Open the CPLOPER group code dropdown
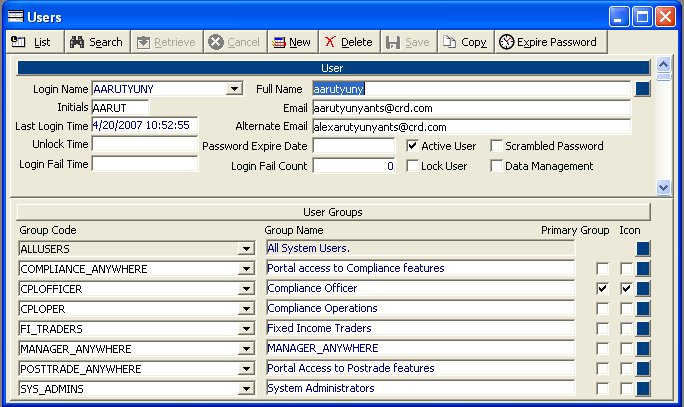Image resolution: width=684 pixels, height=407 pixels. coord(246,309)
